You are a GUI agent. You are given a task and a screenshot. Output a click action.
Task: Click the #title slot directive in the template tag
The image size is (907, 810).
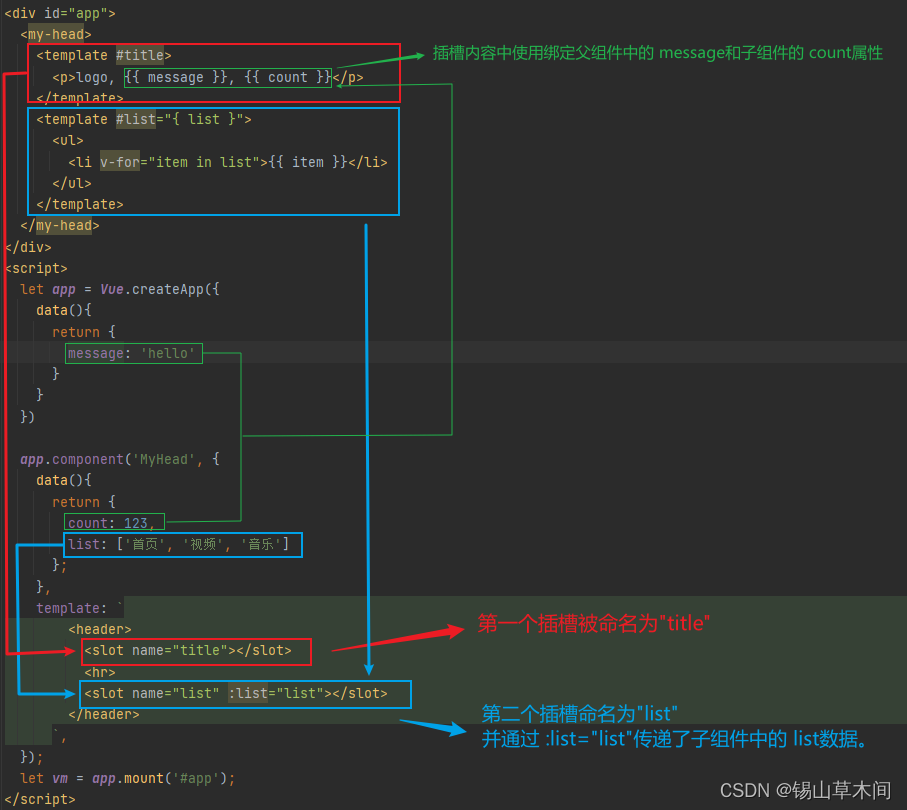139,56
